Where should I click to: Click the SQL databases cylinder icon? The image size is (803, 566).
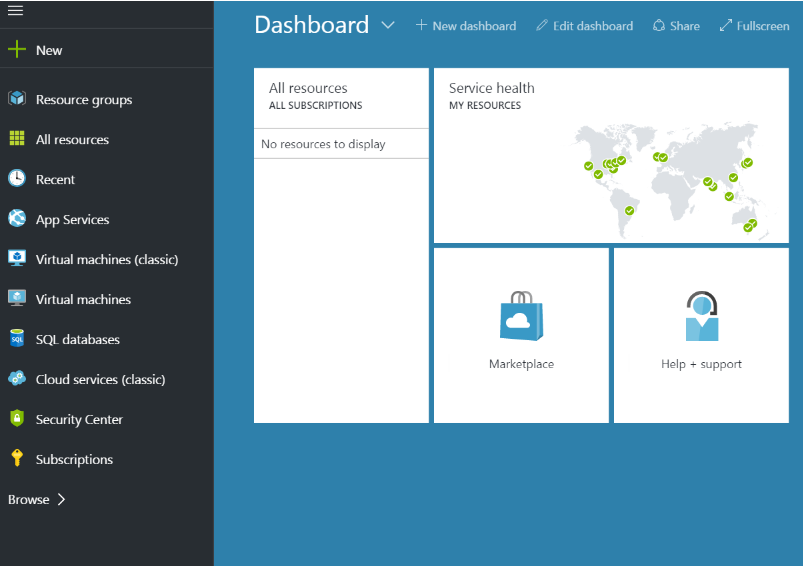[x=17, y=338]
